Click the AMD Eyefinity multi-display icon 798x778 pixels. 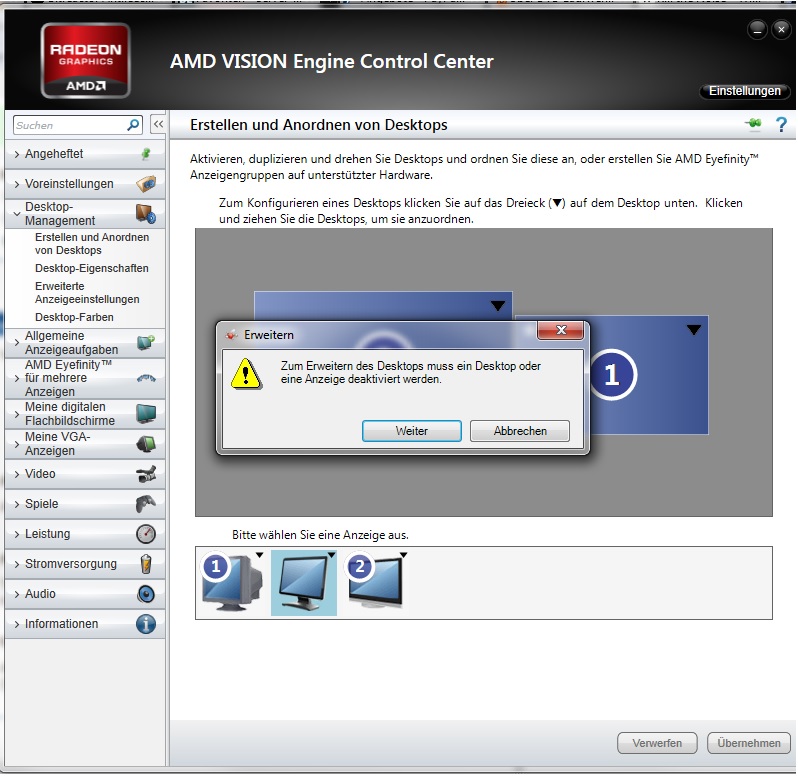[146, 378]
